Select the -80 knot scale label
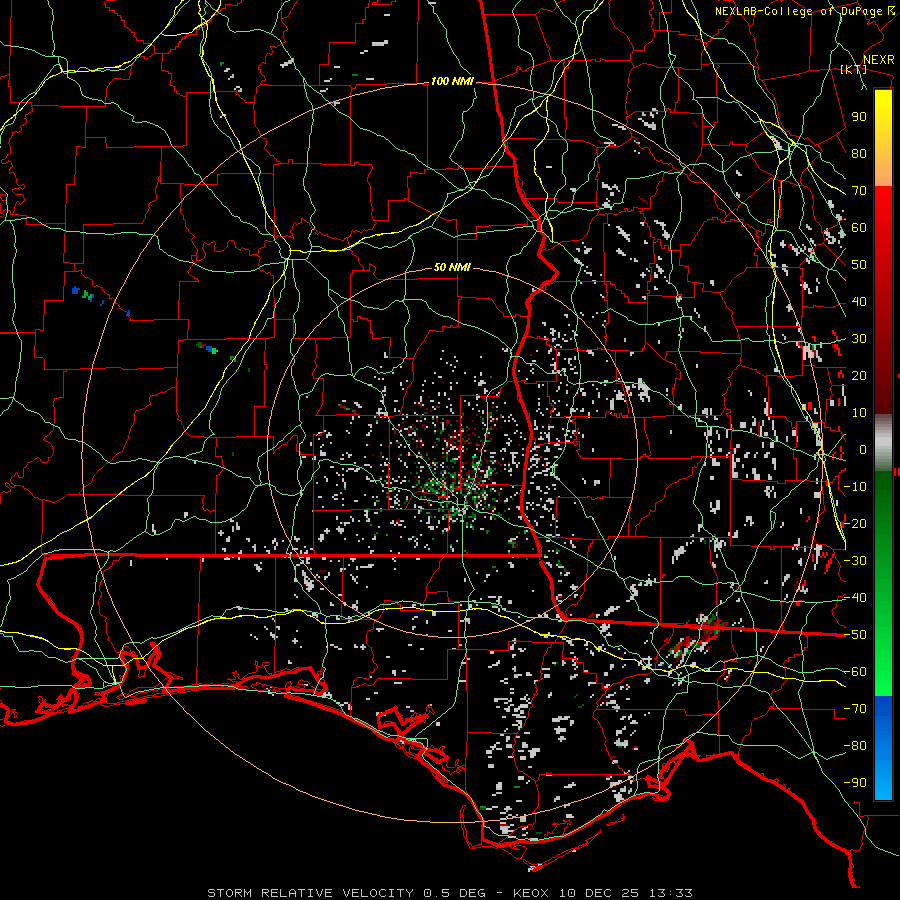This screenshot has width=900, height=900. pyautogui.click(x=855, y=746)
